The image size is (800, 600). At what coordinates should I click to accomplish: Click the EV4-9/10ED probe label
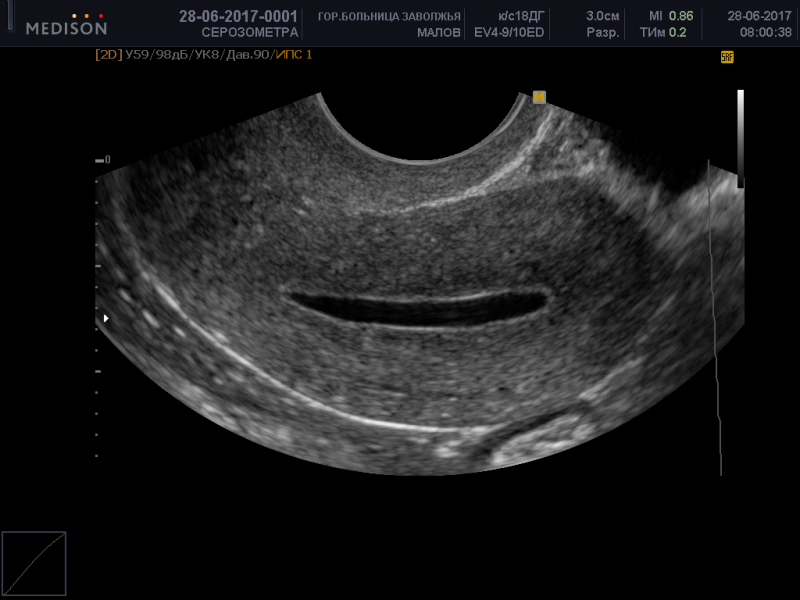[509, 33]
